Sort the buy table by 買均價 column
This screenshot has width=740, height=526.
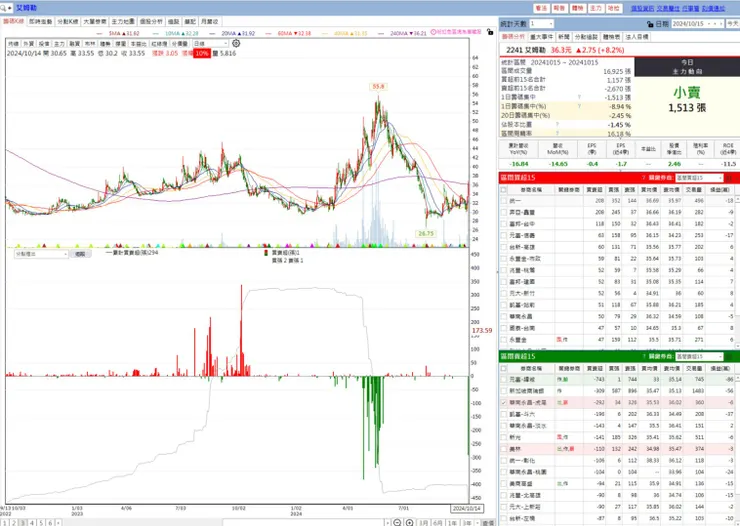tap(649, 190)
